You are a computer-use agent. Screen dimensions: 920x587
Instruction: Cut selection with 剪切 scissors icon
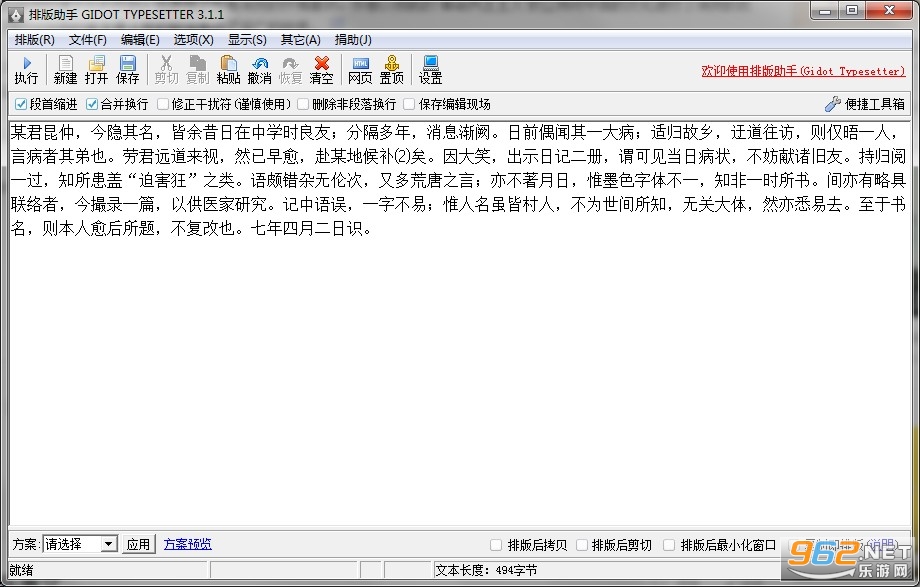(167, 70)
